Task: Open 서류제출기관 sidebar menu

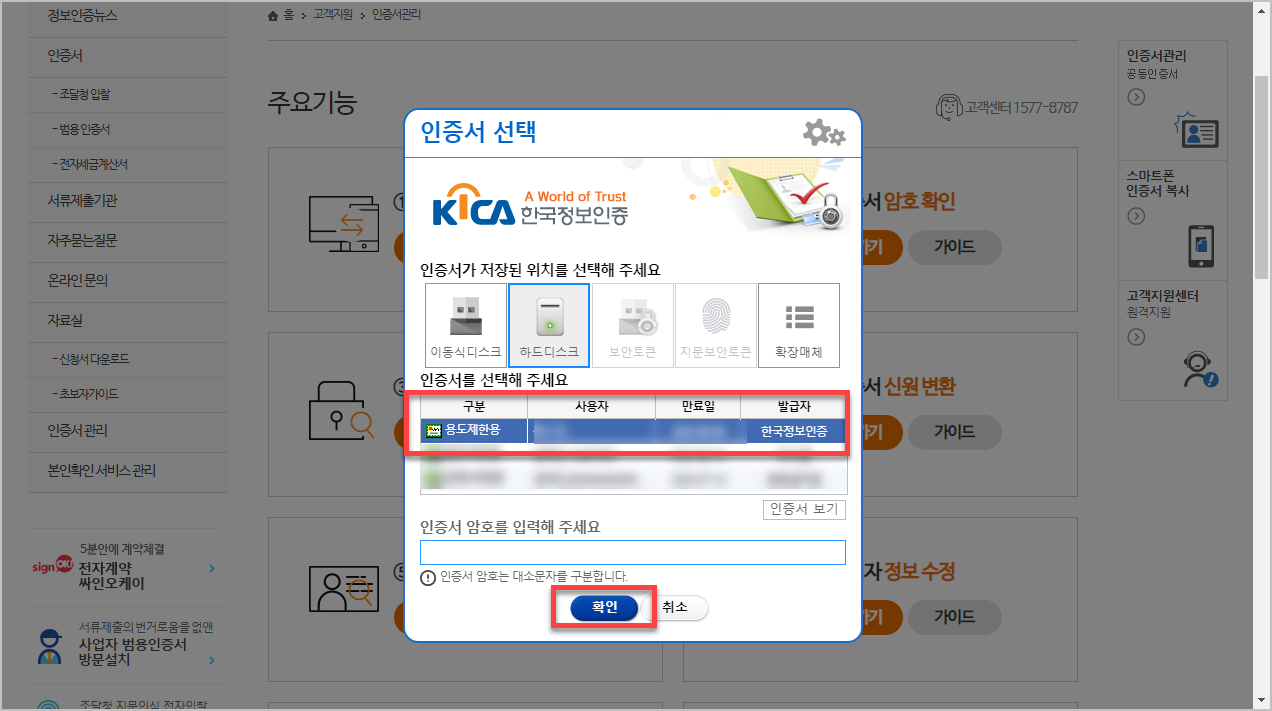Action: pyautogui.click(x=82, y=201)
